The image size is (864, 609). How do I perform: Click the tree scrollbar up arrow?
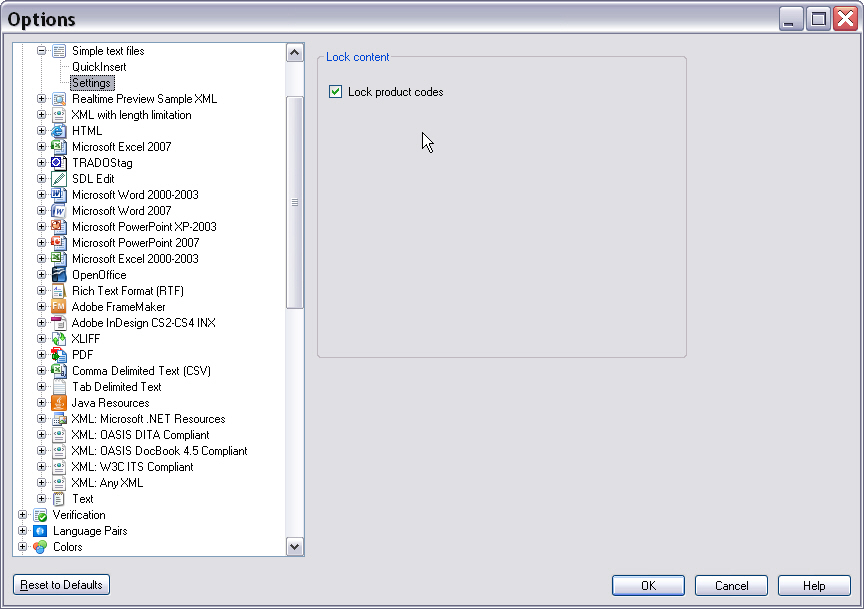295,53
